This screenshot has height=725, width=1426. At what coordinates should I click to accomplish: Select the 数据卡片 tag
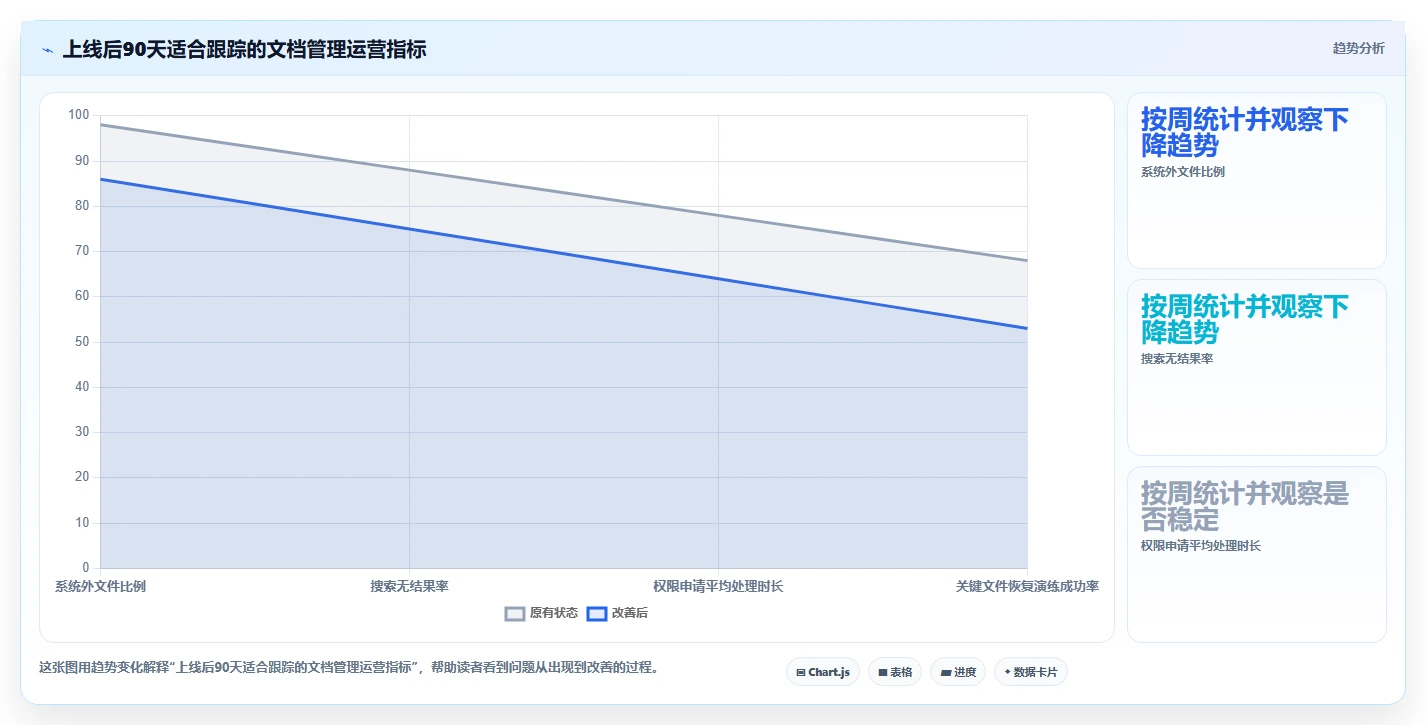pos(1031,672)
